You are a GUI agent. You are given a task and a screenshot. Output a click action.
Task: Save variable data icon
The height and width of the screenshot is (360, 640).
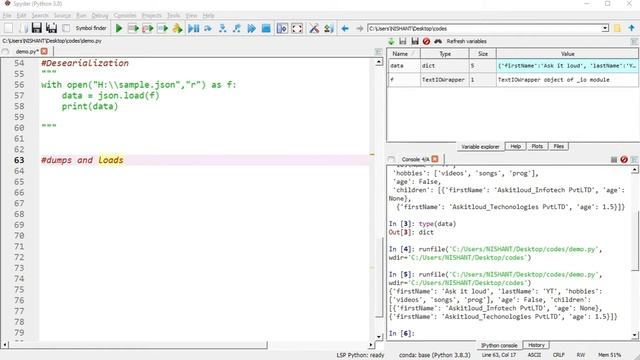[x=403, y=41]
